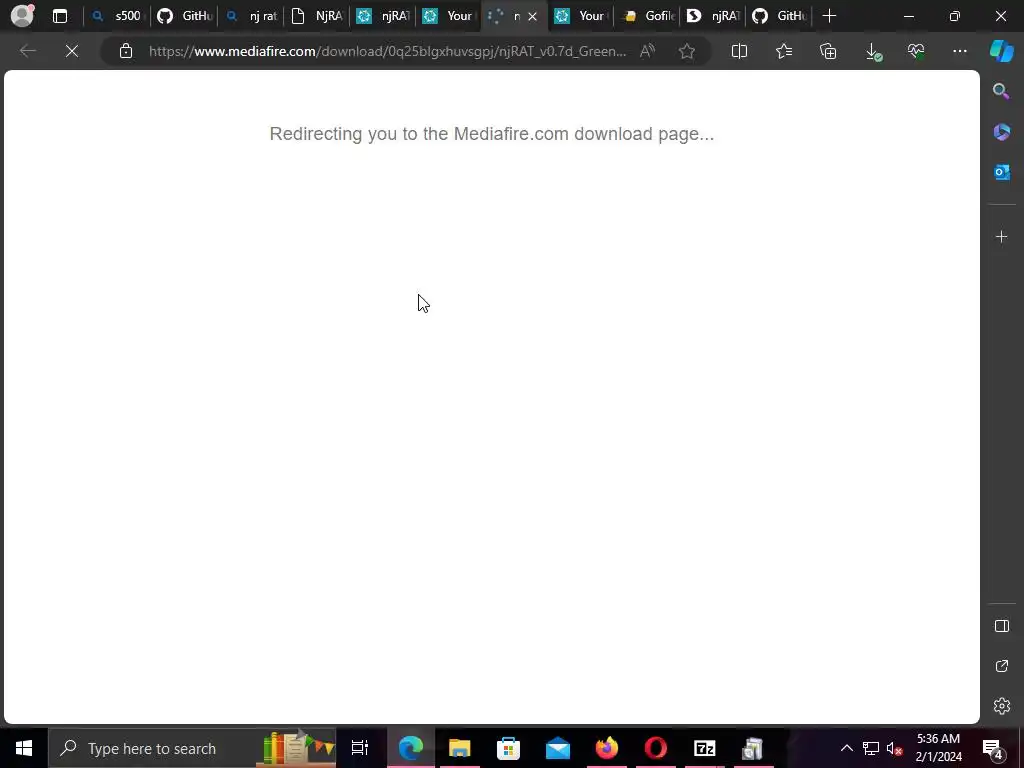This screenshot has height=768, width=1024.
Task: Open 7-Zip from taskbar
Action: (x=705, y=748)
